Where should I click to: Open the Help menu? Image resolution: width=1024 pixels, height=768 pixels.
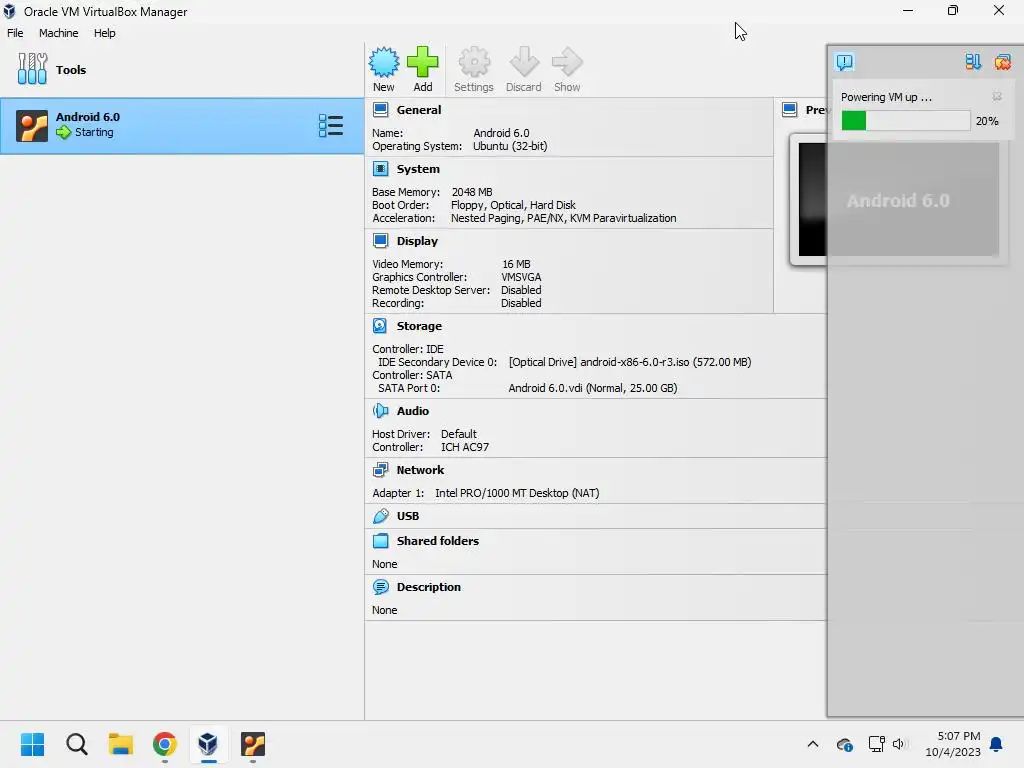(104, 33)
